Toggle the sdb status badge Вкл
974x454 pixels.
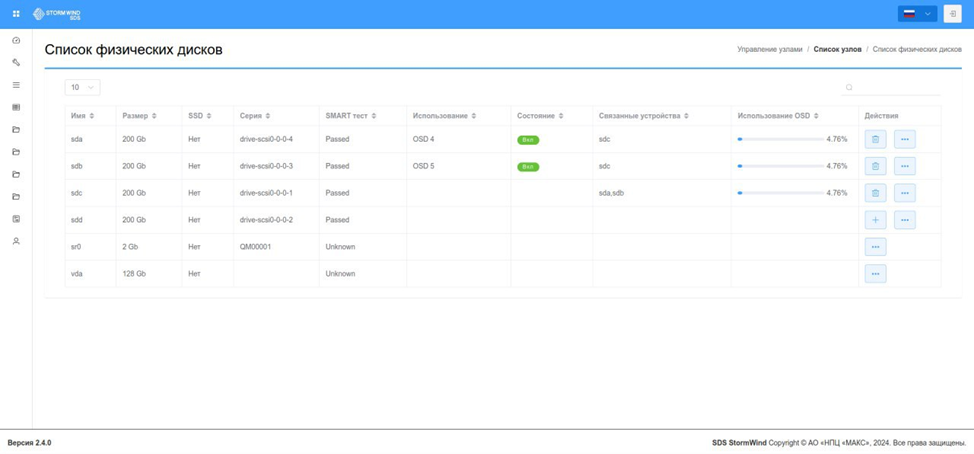point(528,166)
